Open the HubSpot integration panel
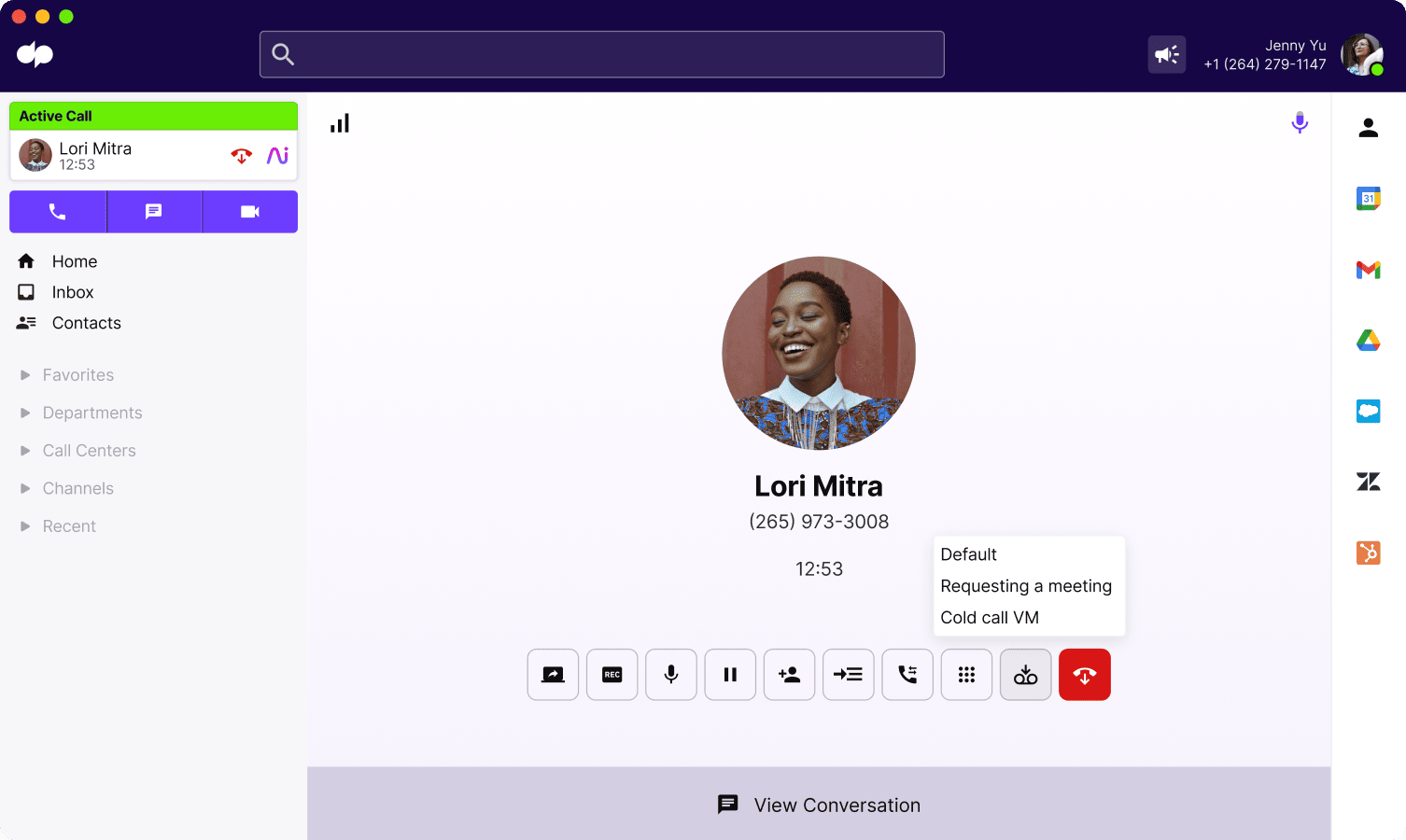Image resolution: width=1406 pixels, height=840 pixels. 1368,553
